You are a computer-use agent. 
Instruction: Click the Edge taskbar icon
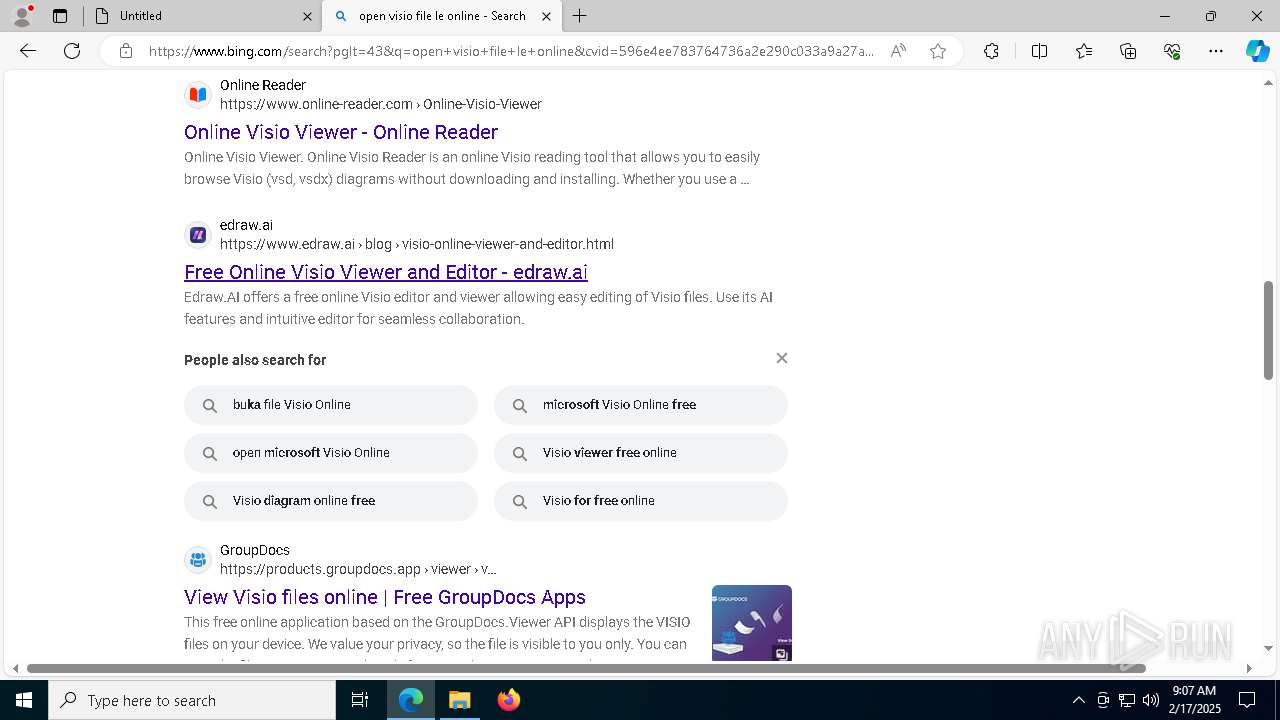[411, 700]
